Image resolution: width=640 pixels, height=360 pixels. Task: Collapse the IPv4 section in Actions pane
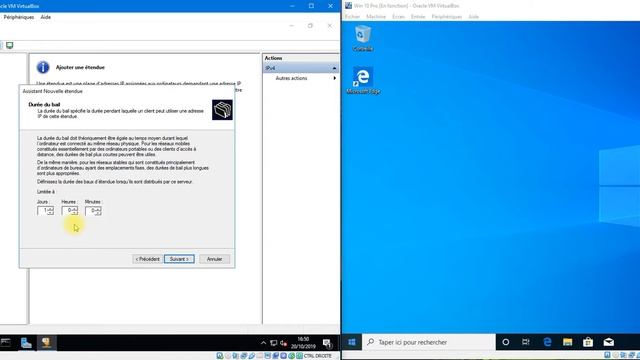tap(334, 68)
